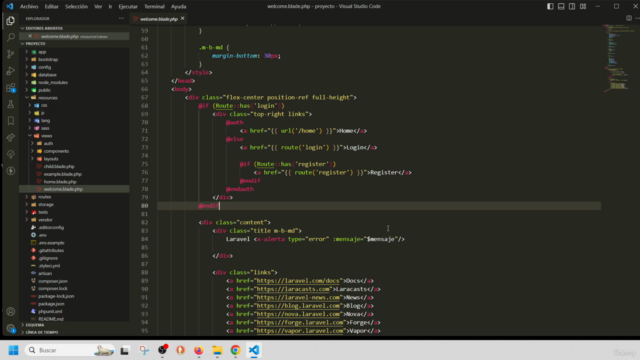Follow the https://nova.laravel.com link in code
The height and width of the screenshot is (360, 640).
(298, 314)
